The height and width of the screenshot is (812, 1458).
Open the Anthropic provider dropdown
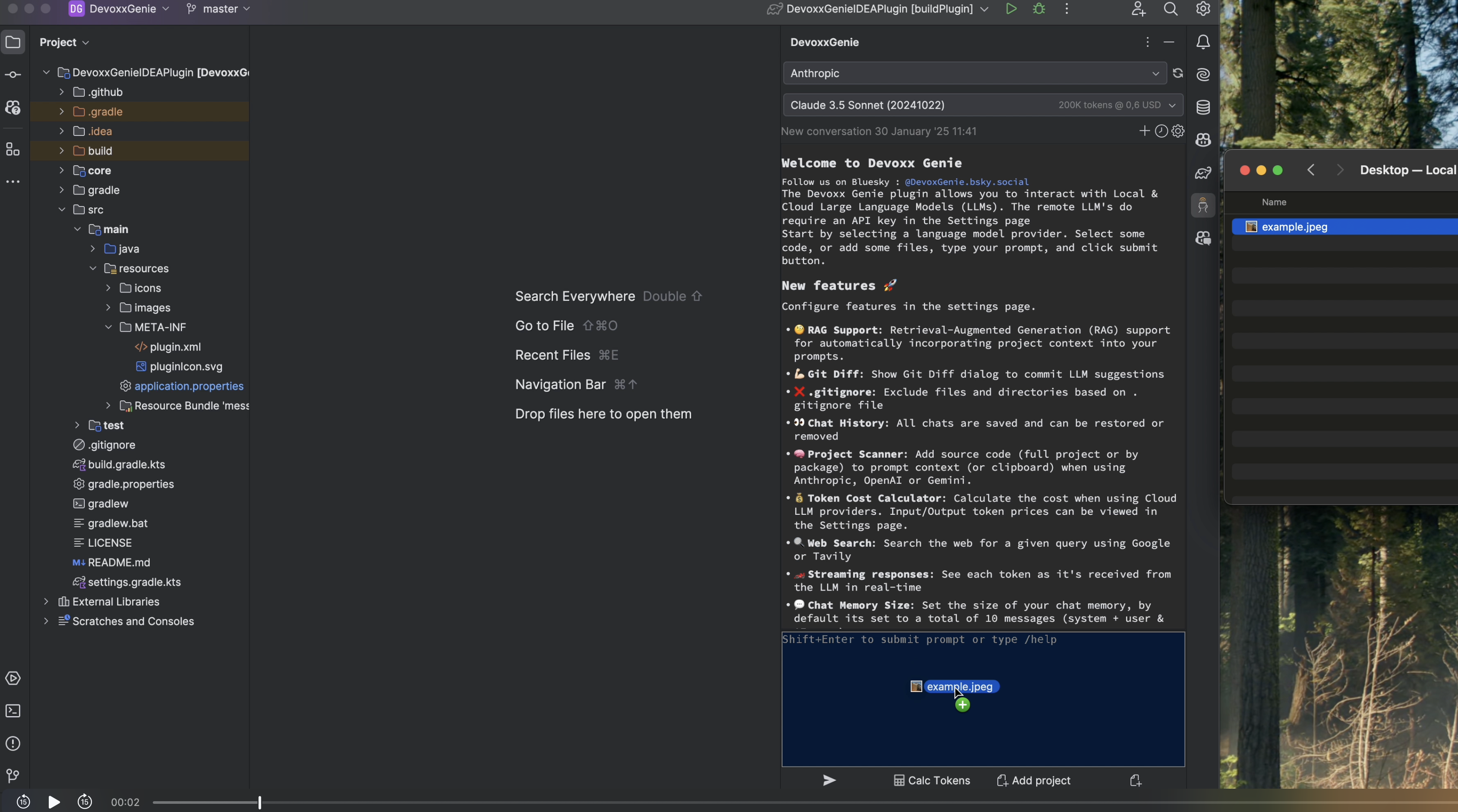point(974,73)
